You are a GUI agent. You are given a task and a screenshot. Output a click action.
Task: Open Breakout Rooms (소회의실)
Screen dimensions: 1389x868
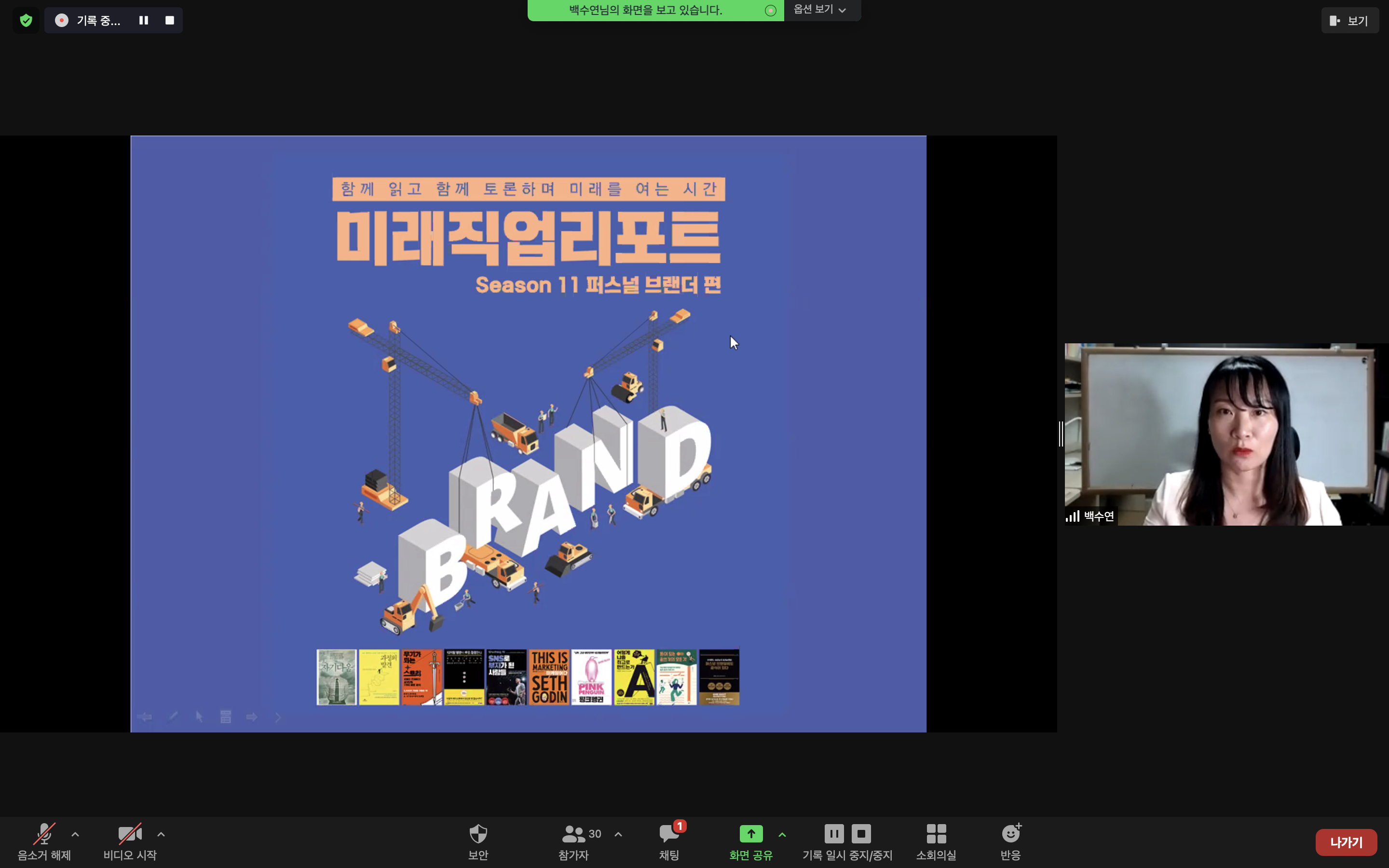(936, 841)
